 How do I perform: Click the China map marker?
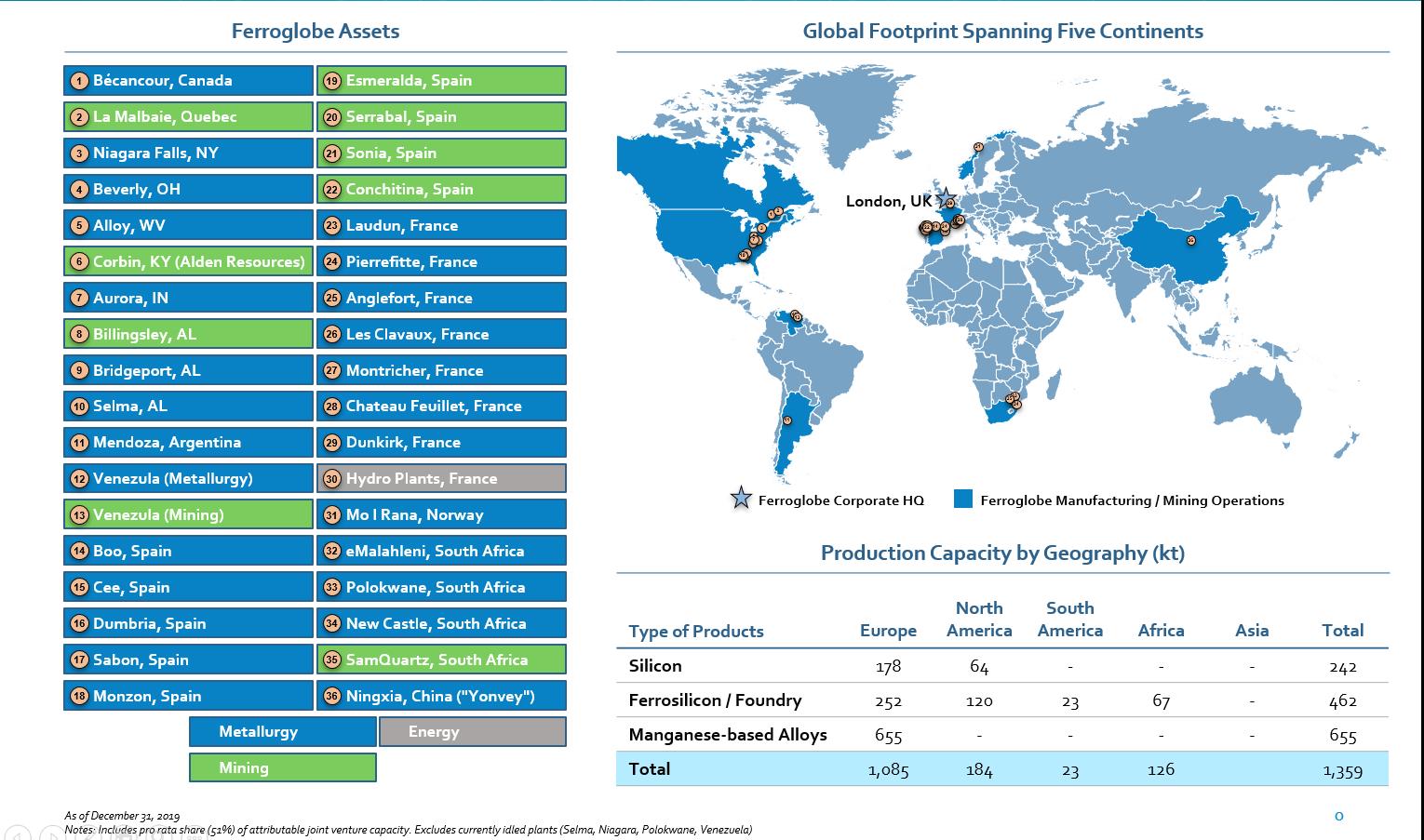1190,241
